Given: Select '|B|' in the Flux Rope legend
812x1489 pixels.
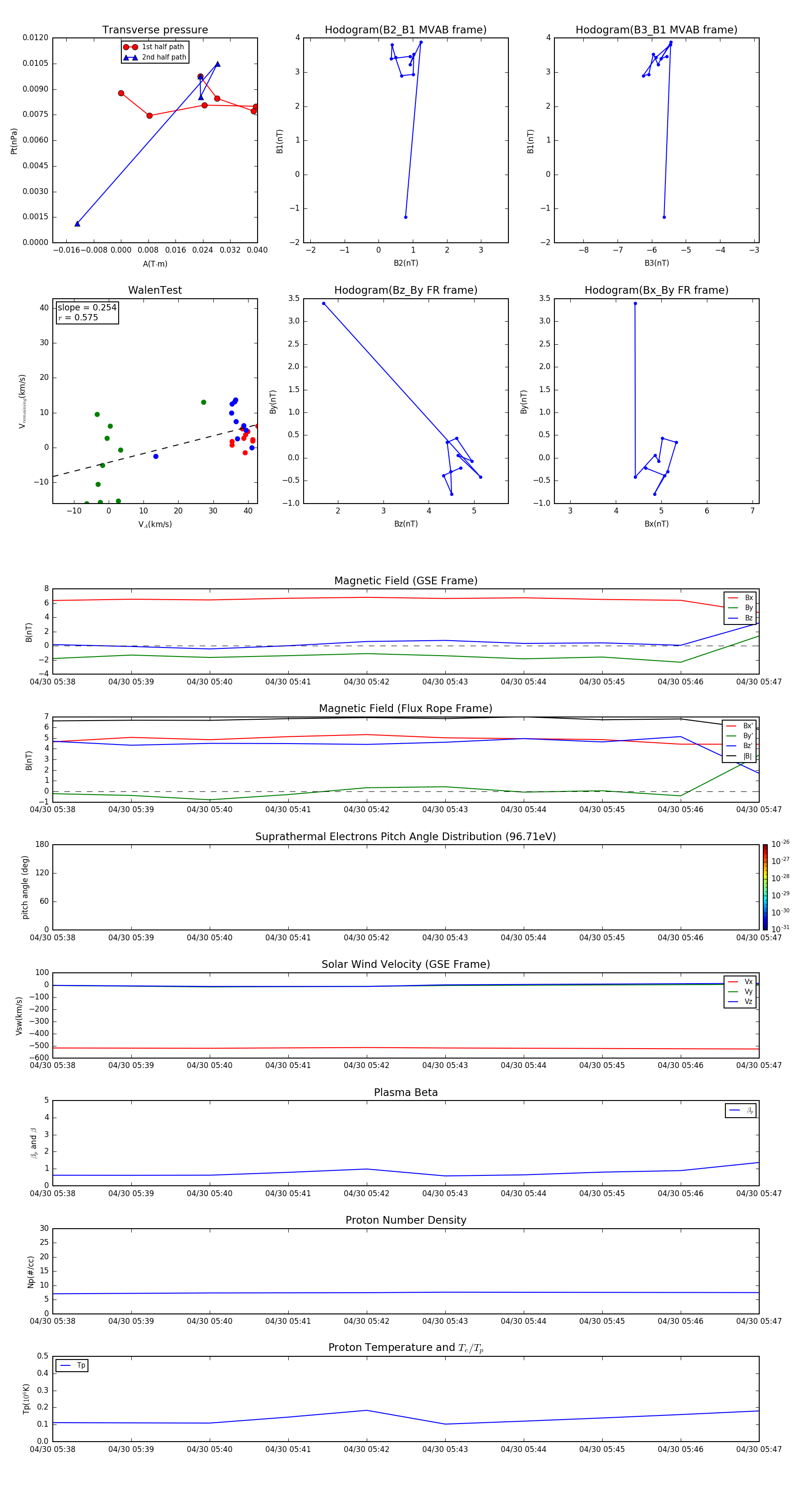Looking at the screenshot, I should point(740,756).
